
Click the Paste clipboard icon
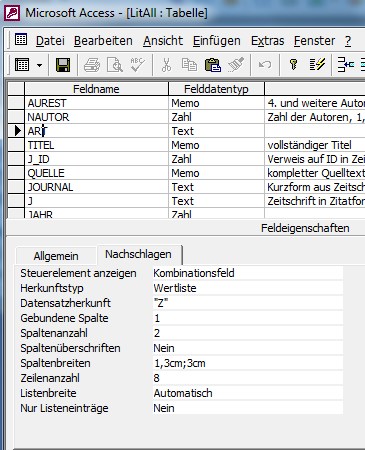212,65
